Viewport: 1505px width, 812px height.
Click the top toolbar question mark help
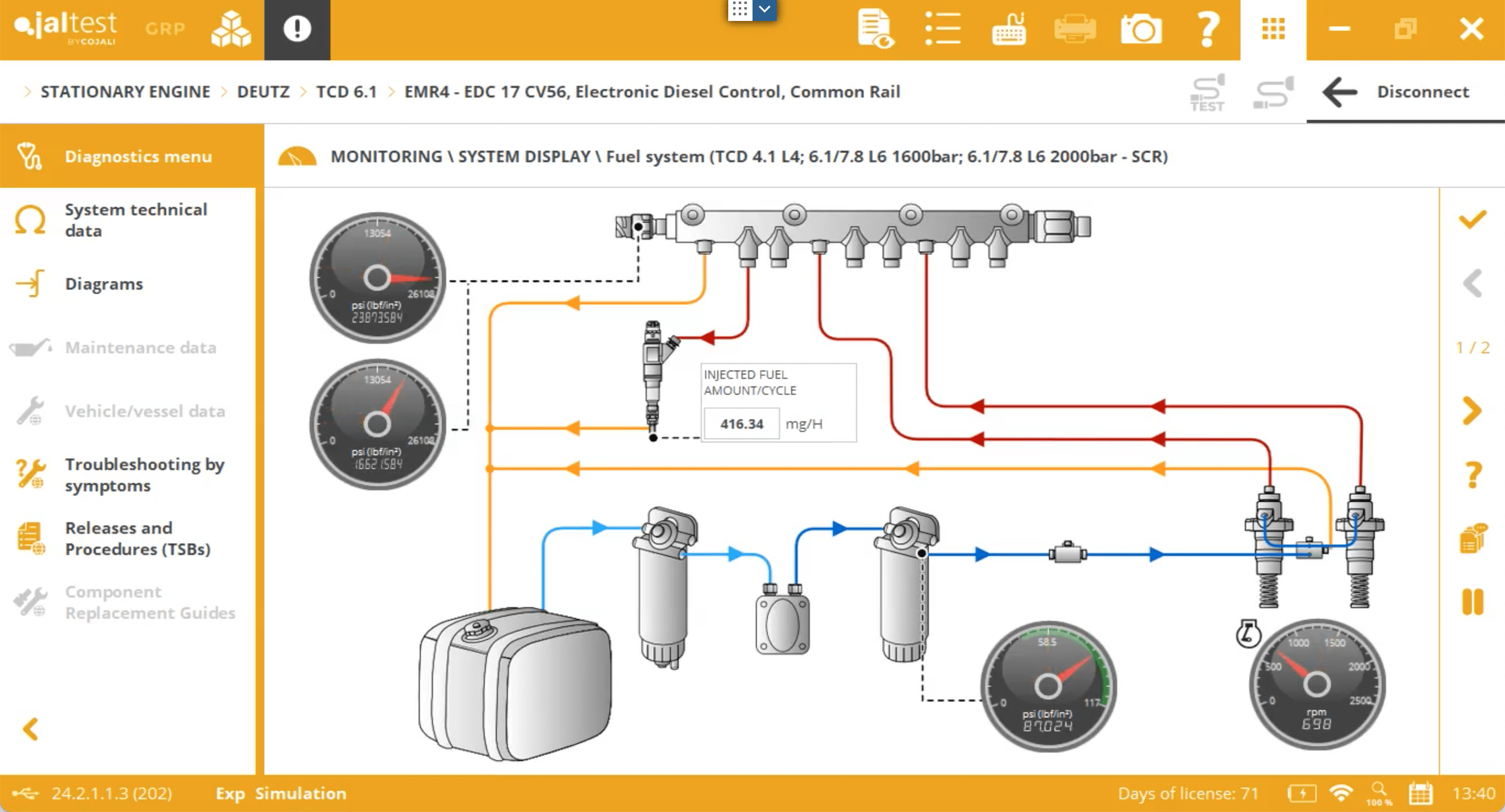click(1207, 29)
